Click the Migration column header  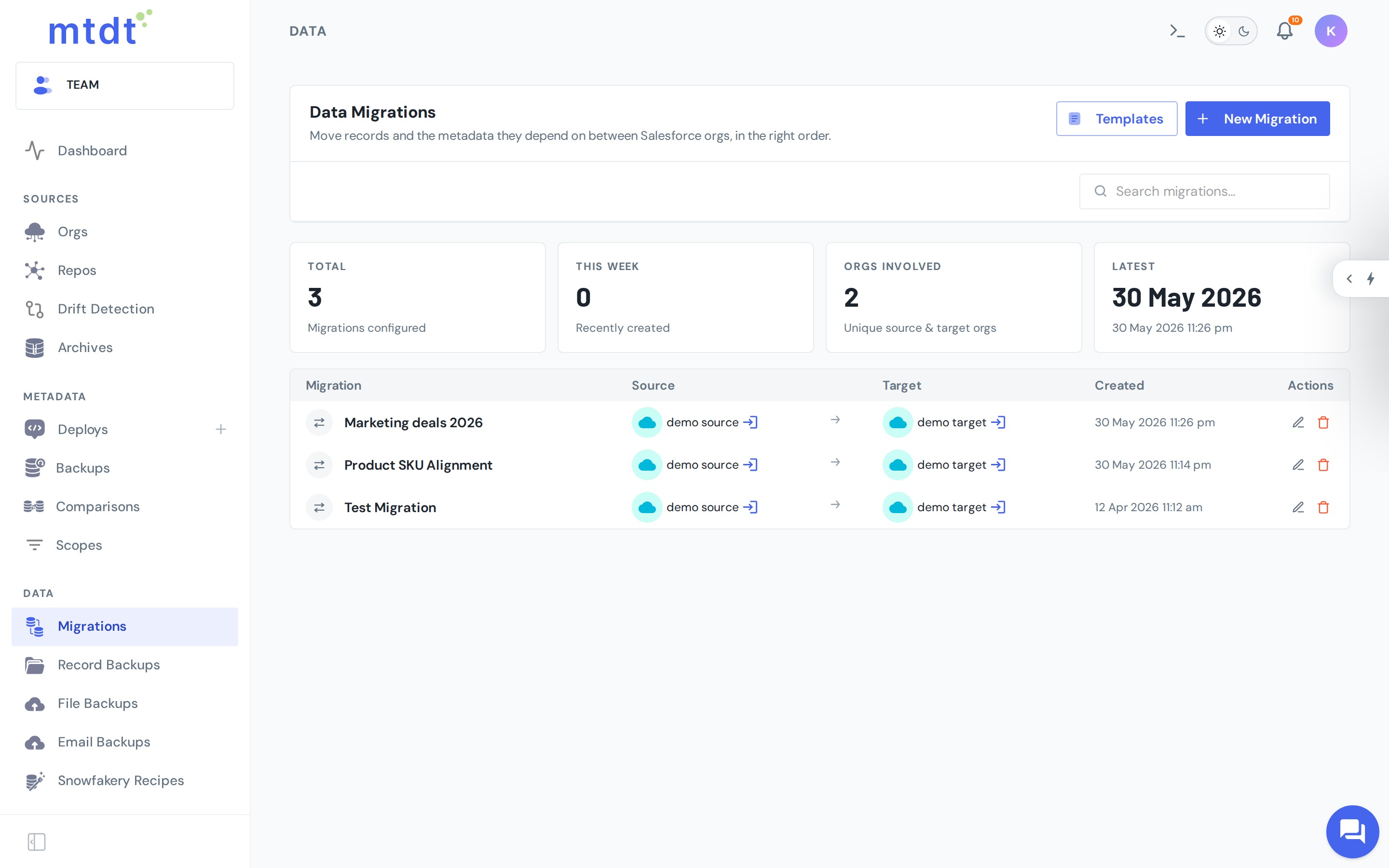(333, 385)
